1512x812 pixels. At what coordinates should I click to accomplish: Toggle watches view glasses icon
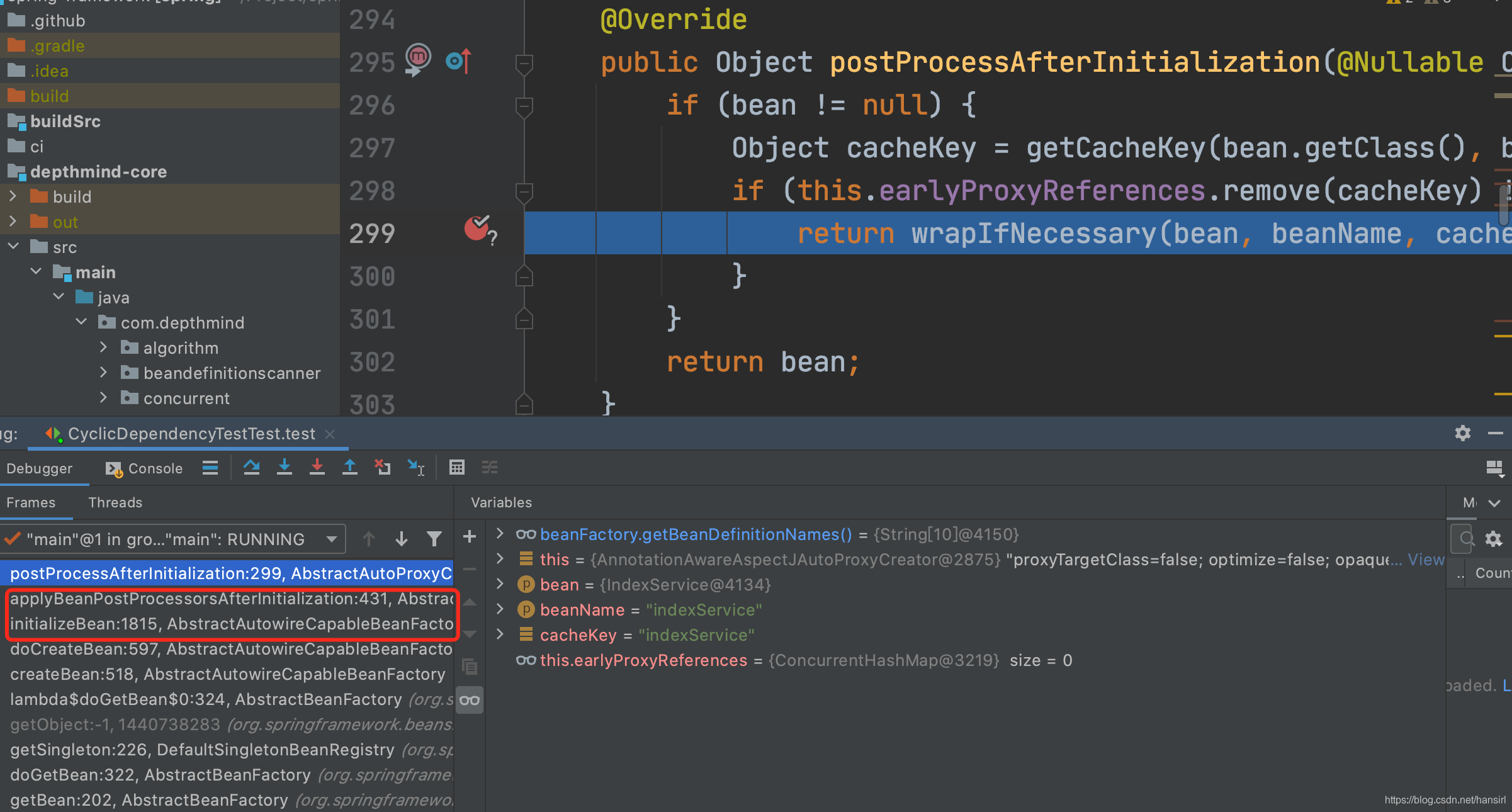[470, 700]
